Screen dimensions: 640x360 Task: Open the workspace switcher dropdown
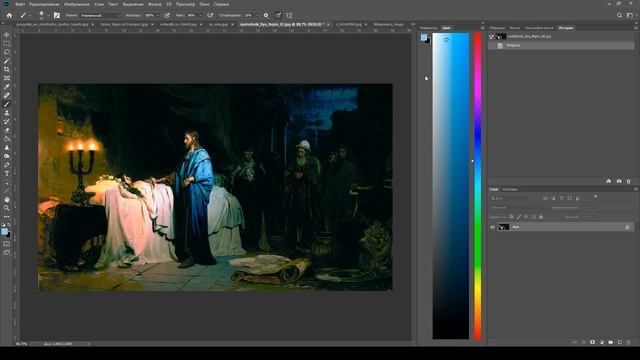point(630,16)
